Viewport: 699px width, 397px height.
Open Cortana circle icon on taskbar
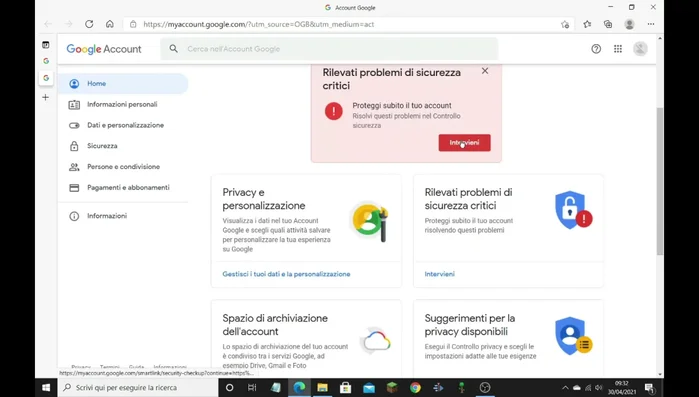pyautogui.click(x=229, y=388)
